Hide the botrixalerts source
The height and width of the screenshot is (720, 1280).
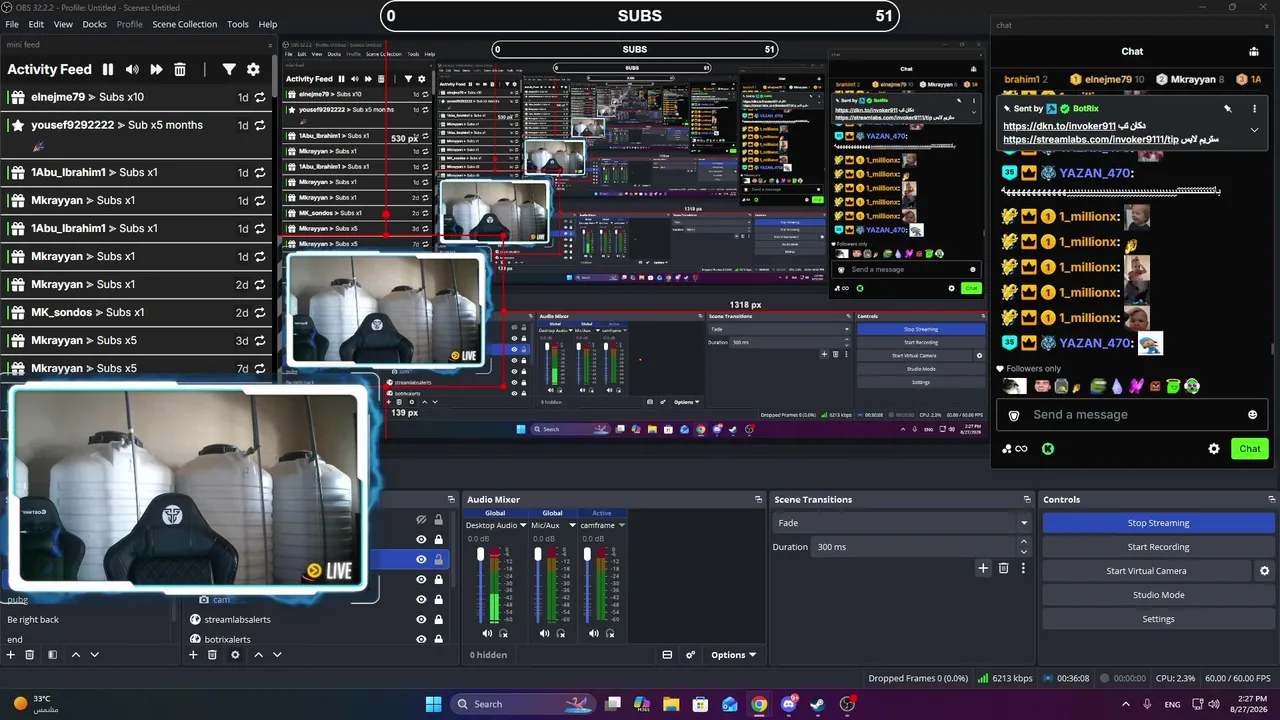coord(421,639)
